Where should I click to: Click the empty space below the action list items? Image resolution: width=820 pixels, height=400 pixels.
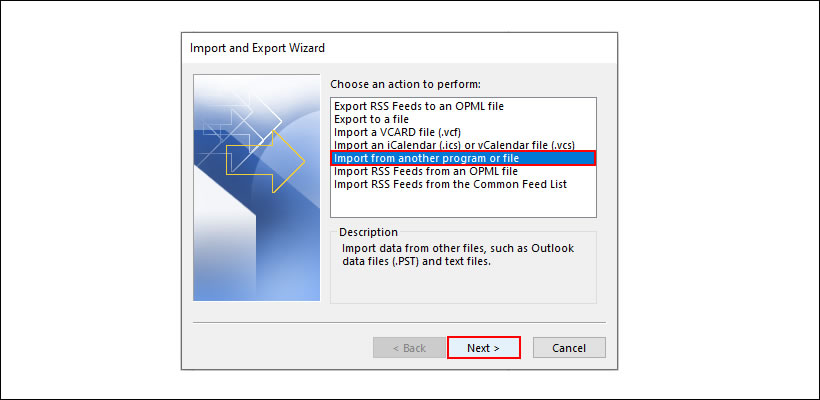[x=463, y=203]
